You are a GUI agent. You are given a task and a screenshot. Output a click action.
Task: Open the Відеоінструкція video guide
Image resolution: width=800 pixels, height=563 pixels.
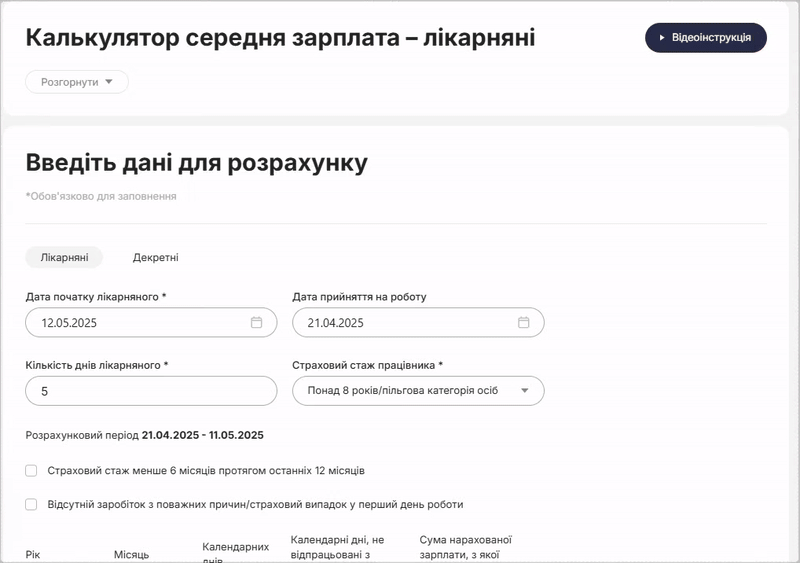coord(706,38)
